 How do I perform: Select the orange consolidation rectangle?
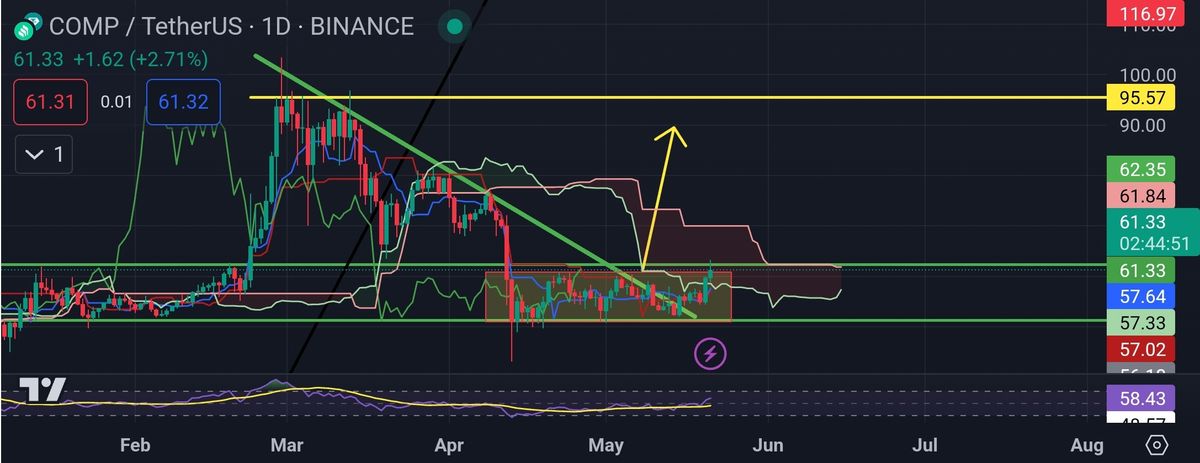tap(608, 296)
